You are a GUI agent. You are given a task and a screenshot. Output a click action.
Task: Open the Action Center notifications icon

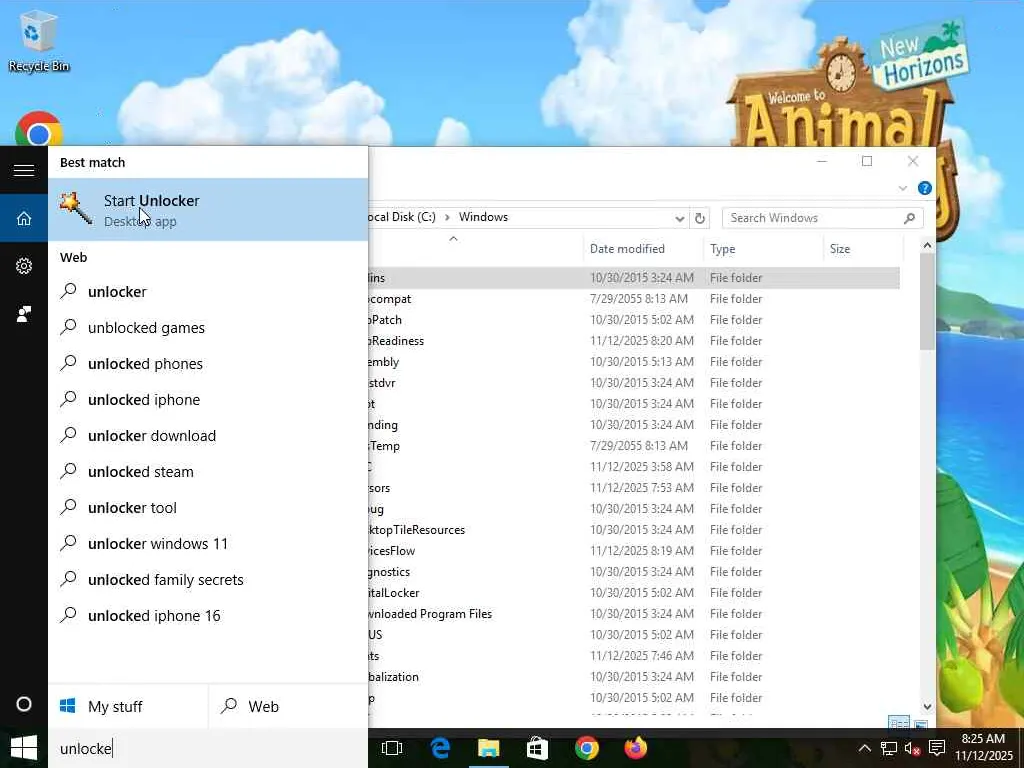(x=937, y=748)
